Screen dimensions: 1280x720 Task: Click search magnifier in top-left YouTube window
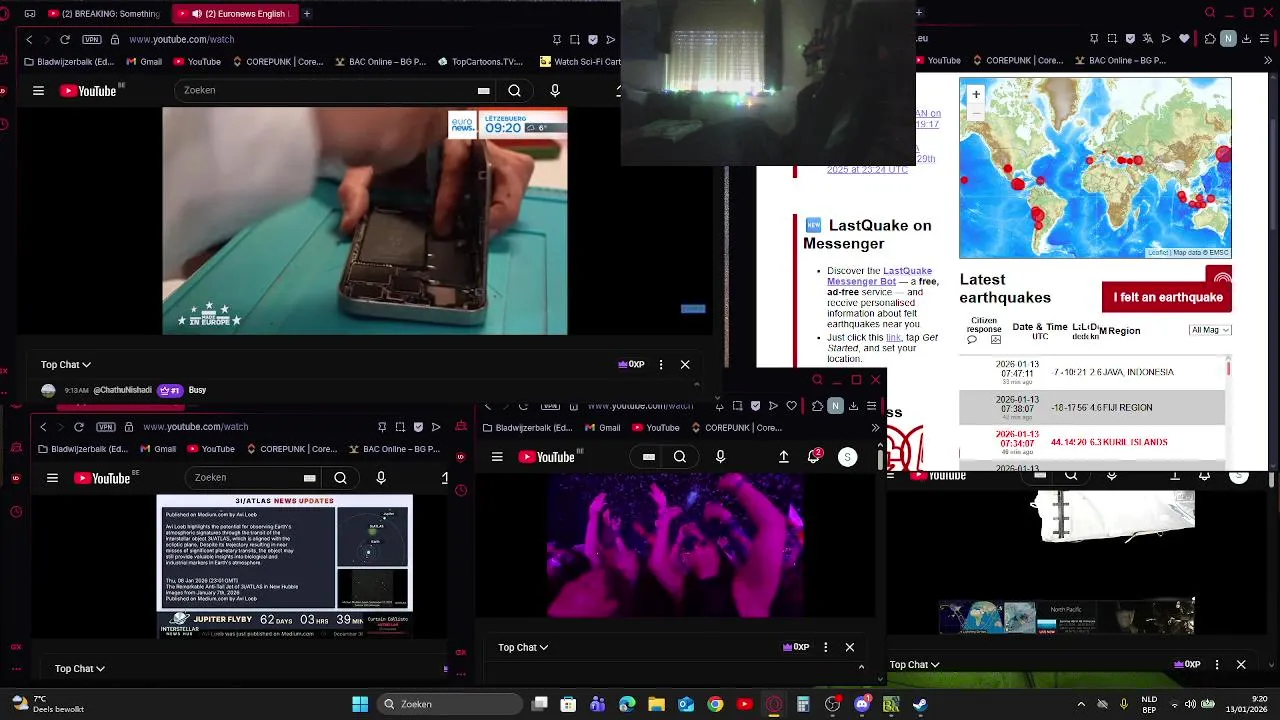pyautogui.click(x=514, y=90)
